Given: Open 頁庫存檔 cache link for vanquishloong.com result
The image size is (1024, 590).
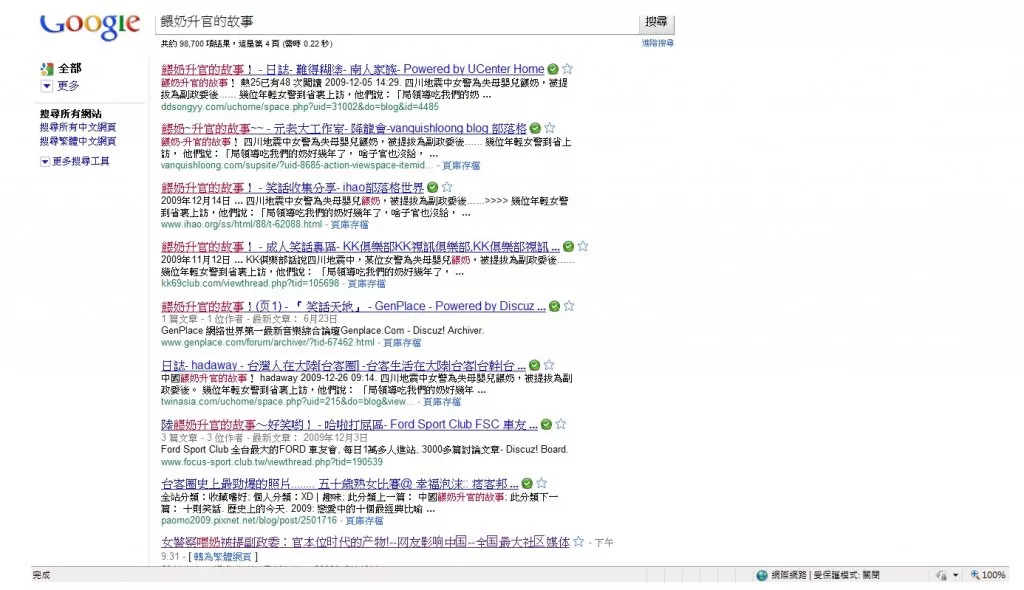Looking at the screenshot, I should (461, 166).
